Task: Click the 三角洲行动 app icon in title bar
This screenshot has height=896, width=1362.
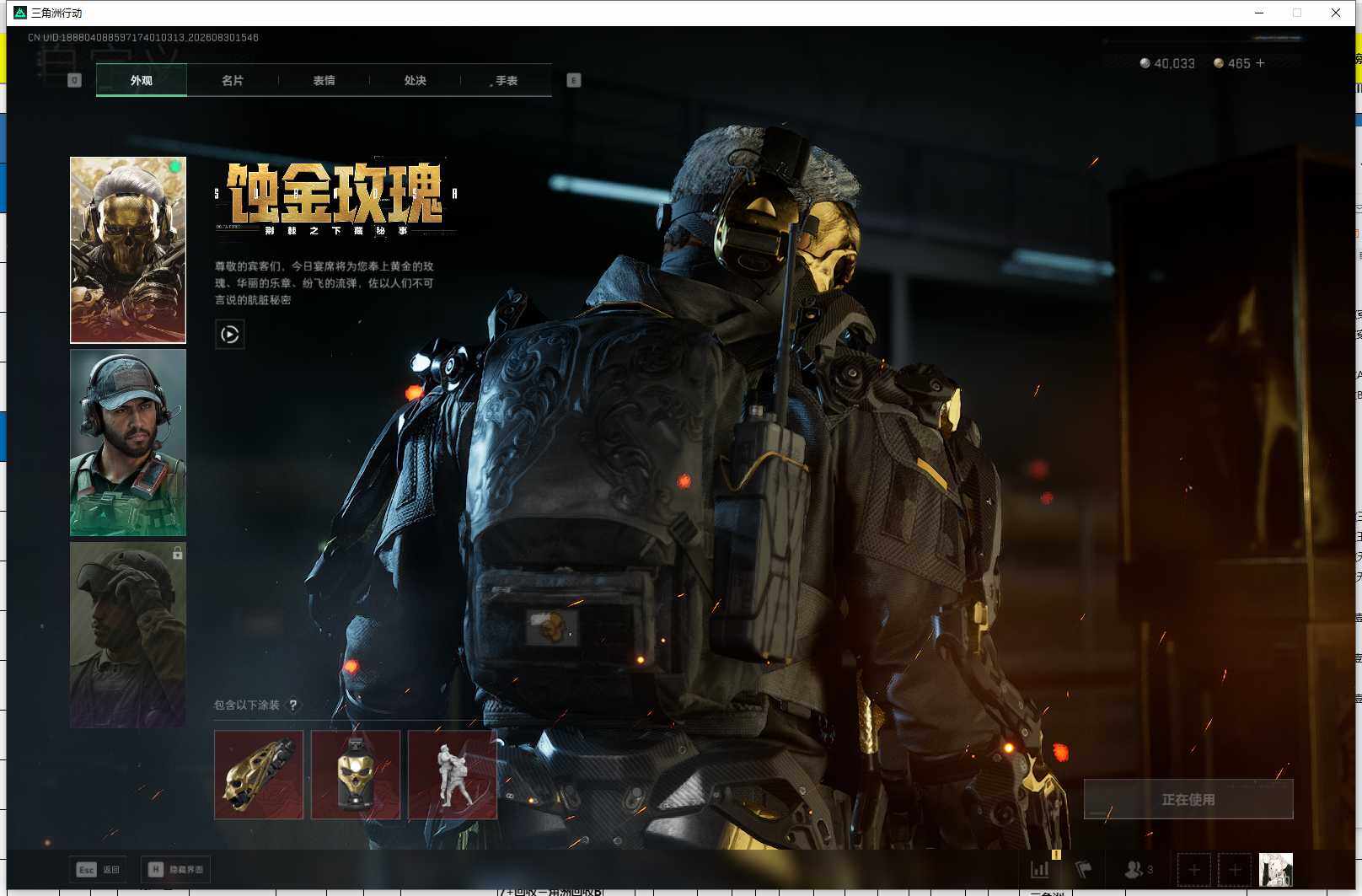Action: [20, 13]
